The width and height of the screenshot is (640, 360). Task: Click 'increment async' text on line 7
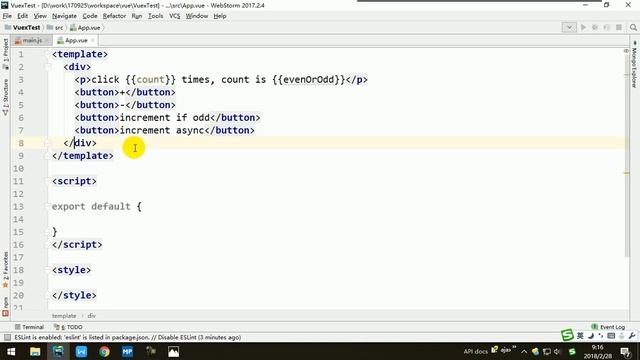point(162,130)
